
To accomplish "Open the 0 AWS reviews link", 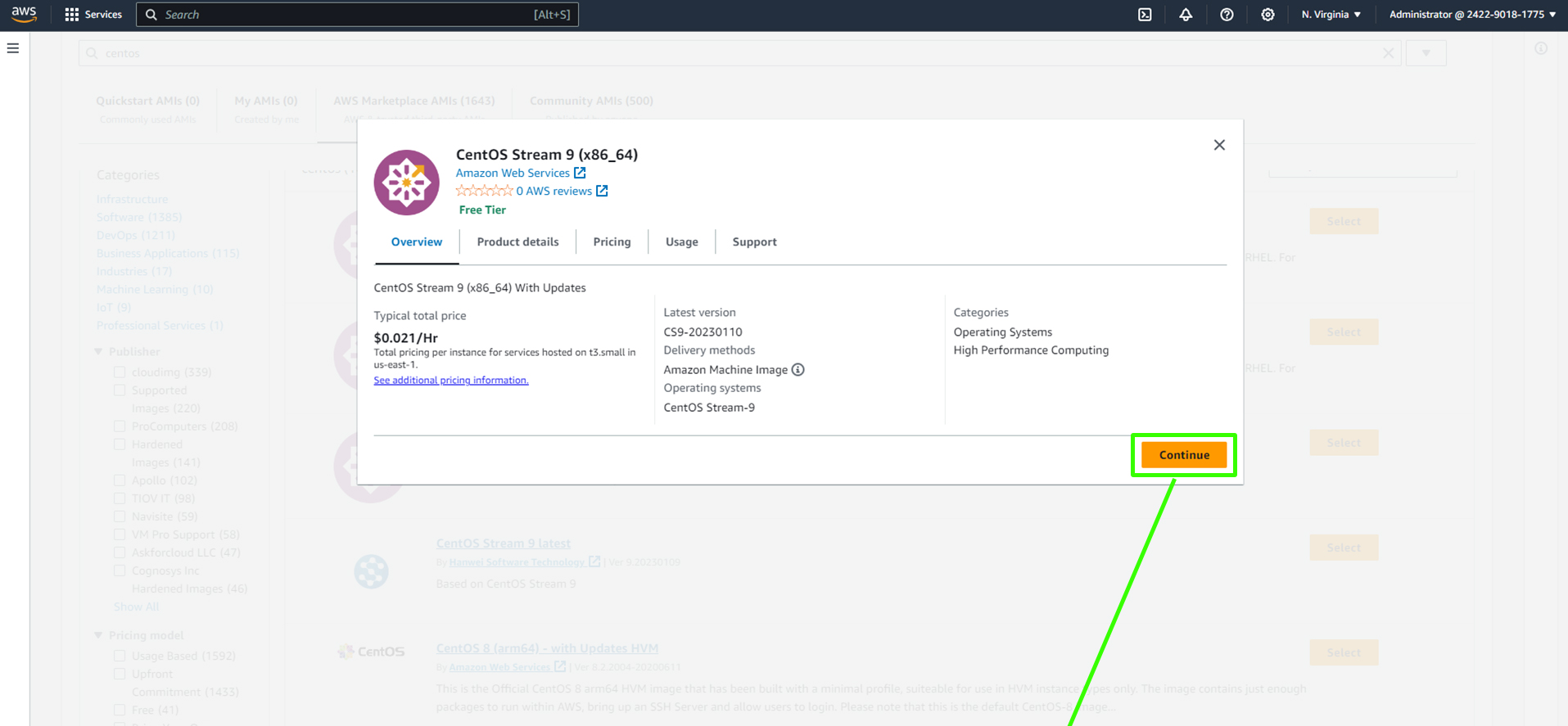I will coord(554,191).
